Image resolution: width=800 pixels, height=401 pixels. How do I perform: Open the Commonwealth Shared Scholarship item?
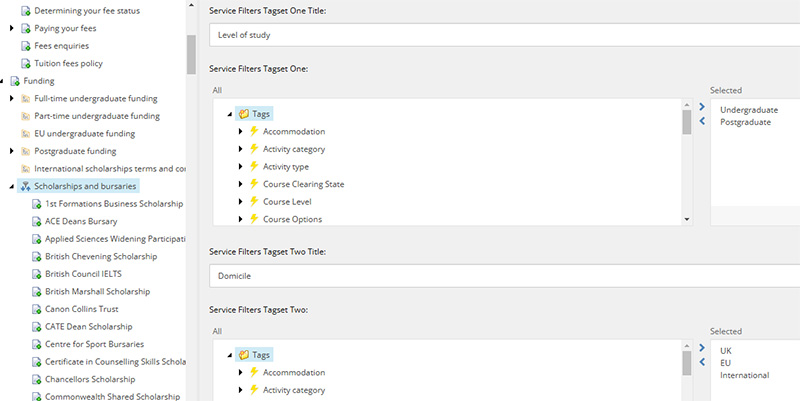pos(112,397)
